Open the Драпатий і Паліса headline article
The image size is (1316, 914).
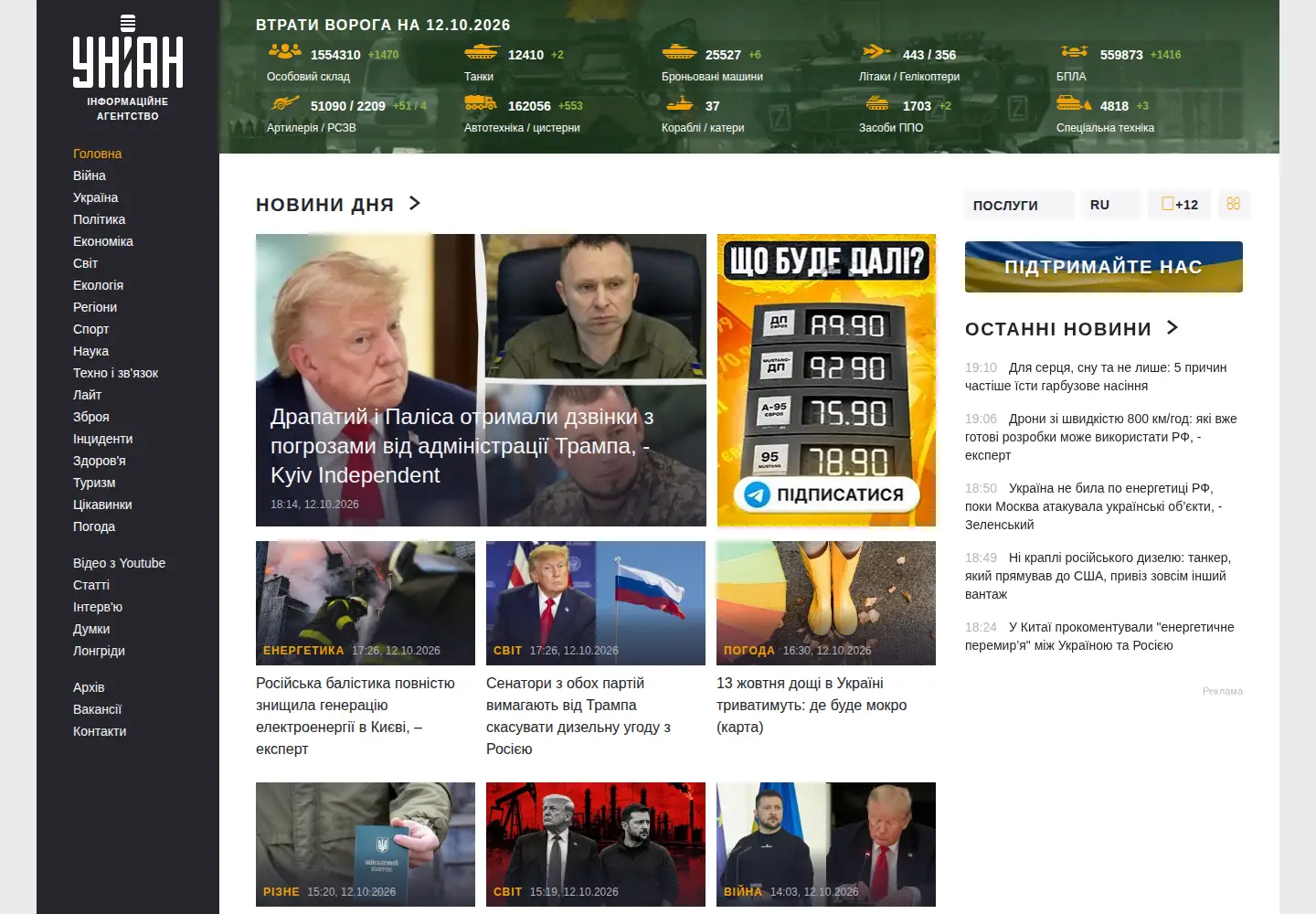point(462,445)
